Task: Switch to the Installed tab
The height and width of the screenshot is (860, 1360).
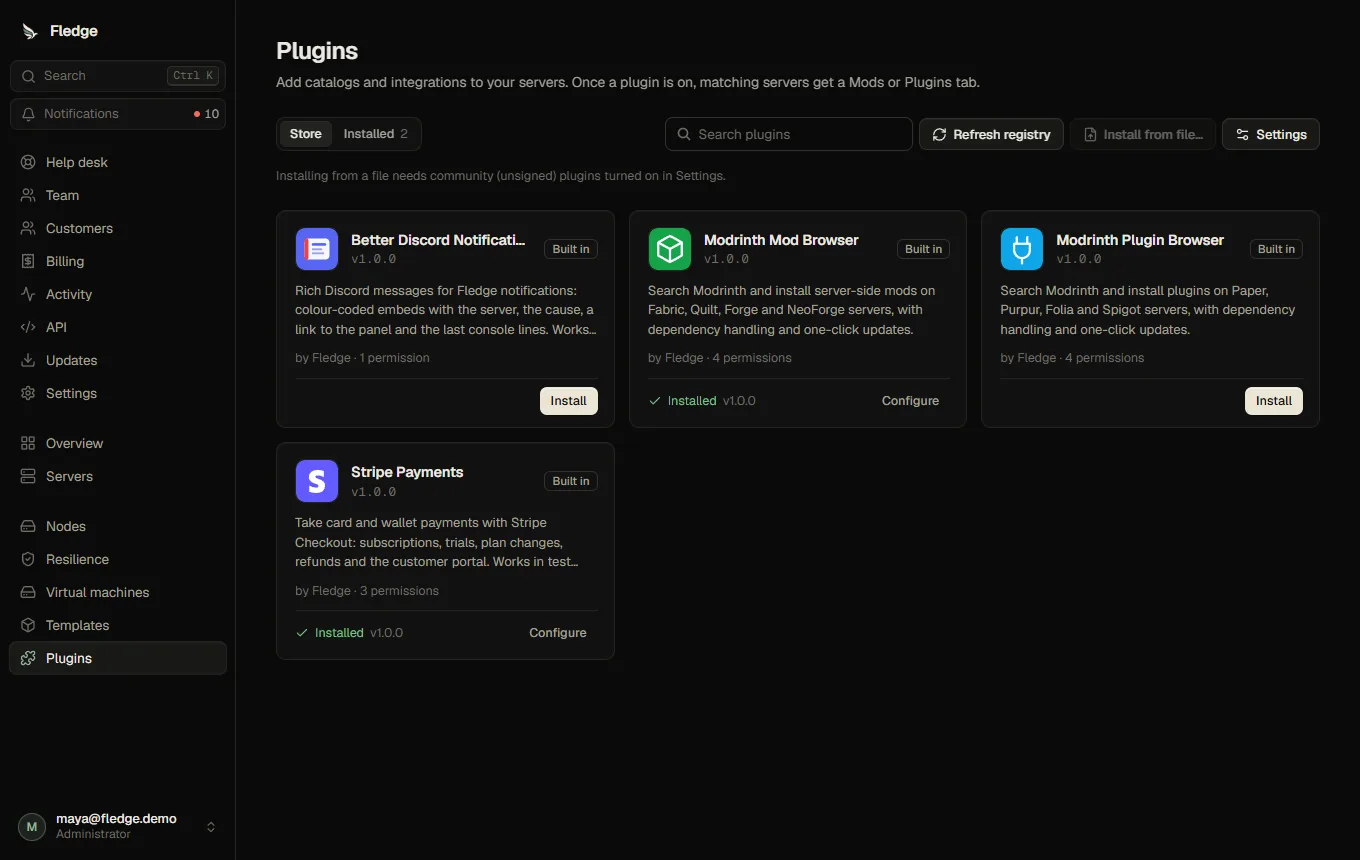Action: [375, 134]
